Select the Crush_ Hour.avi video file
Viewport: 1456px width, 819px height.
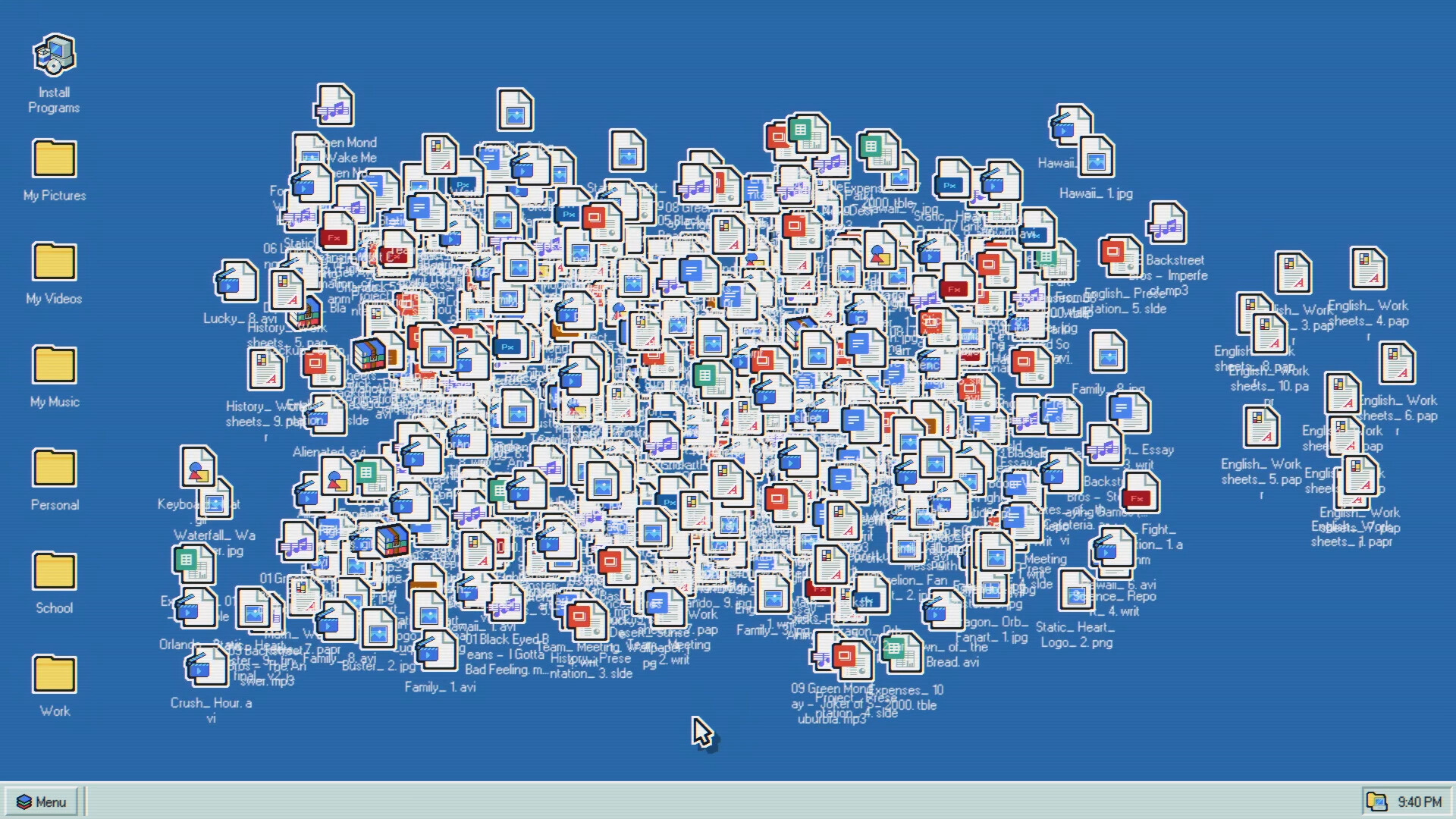[x=207, y=666]
